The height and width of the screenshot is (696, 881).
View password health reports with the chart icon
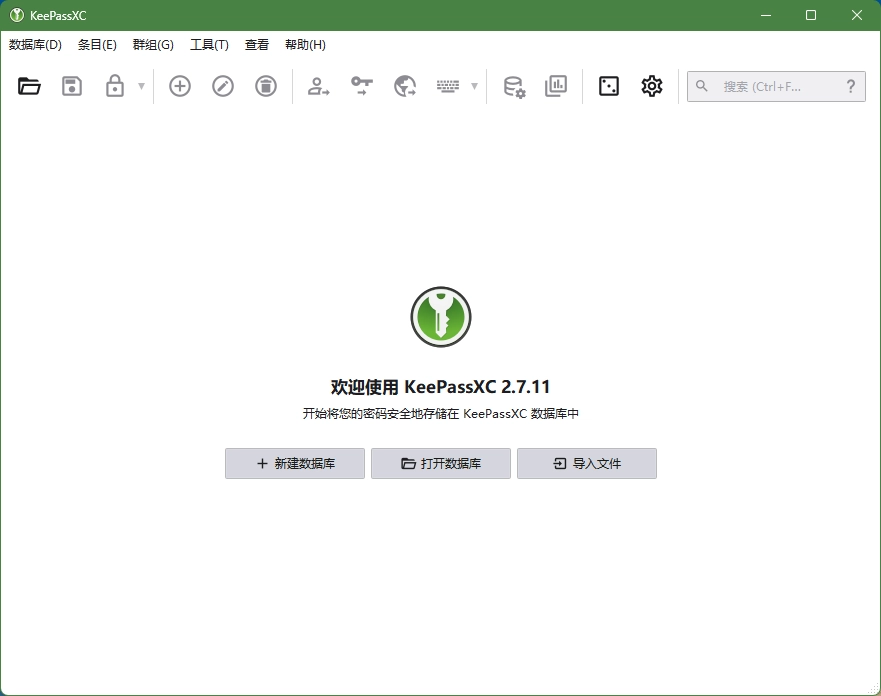[x=556, y=86]
